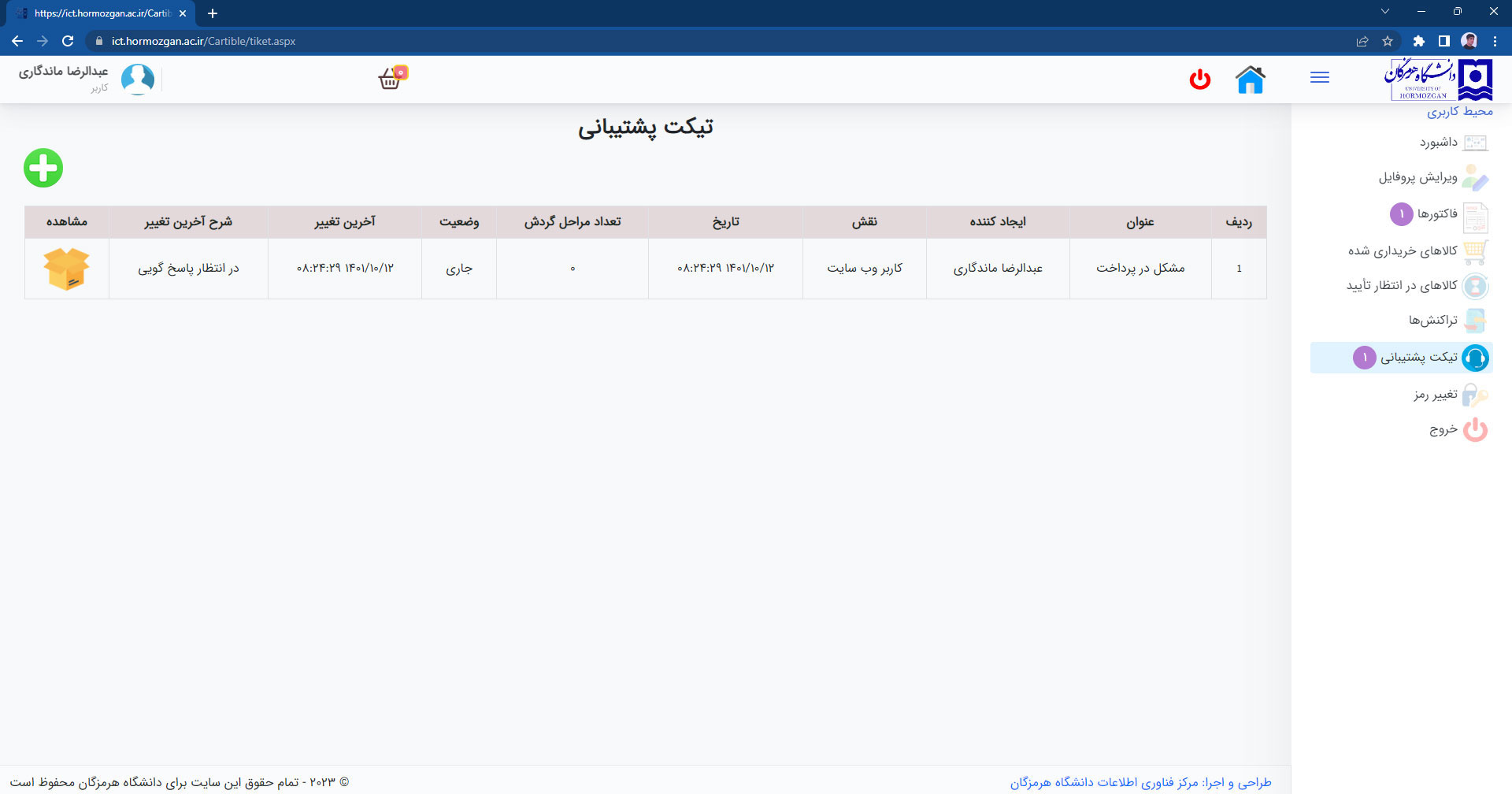
Task: Select تیکت پشتیبانی sidebar item
Action: coord(1418,358)
